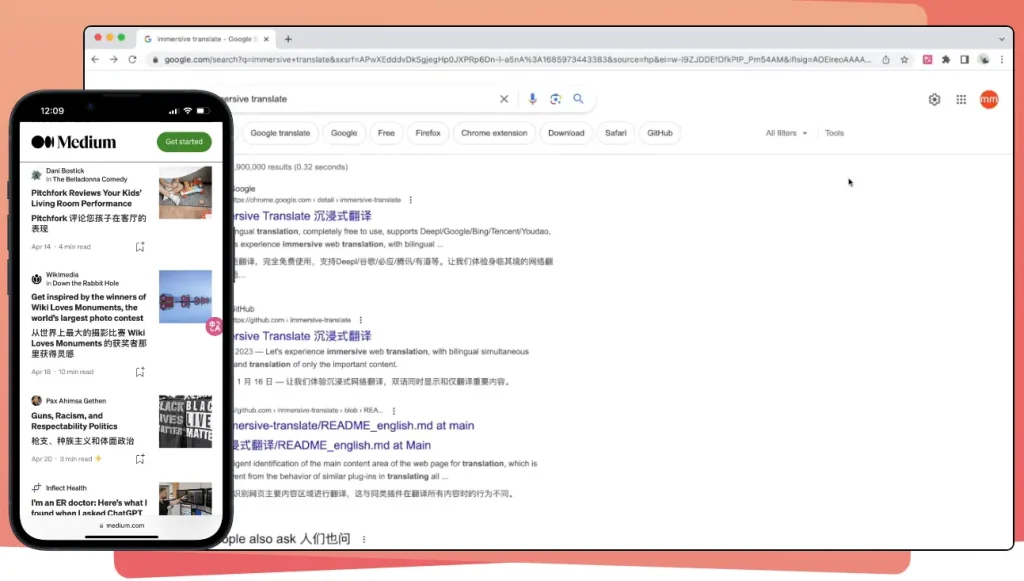
Task: Reload the page with the refresh icon
Action: [133, 59]
